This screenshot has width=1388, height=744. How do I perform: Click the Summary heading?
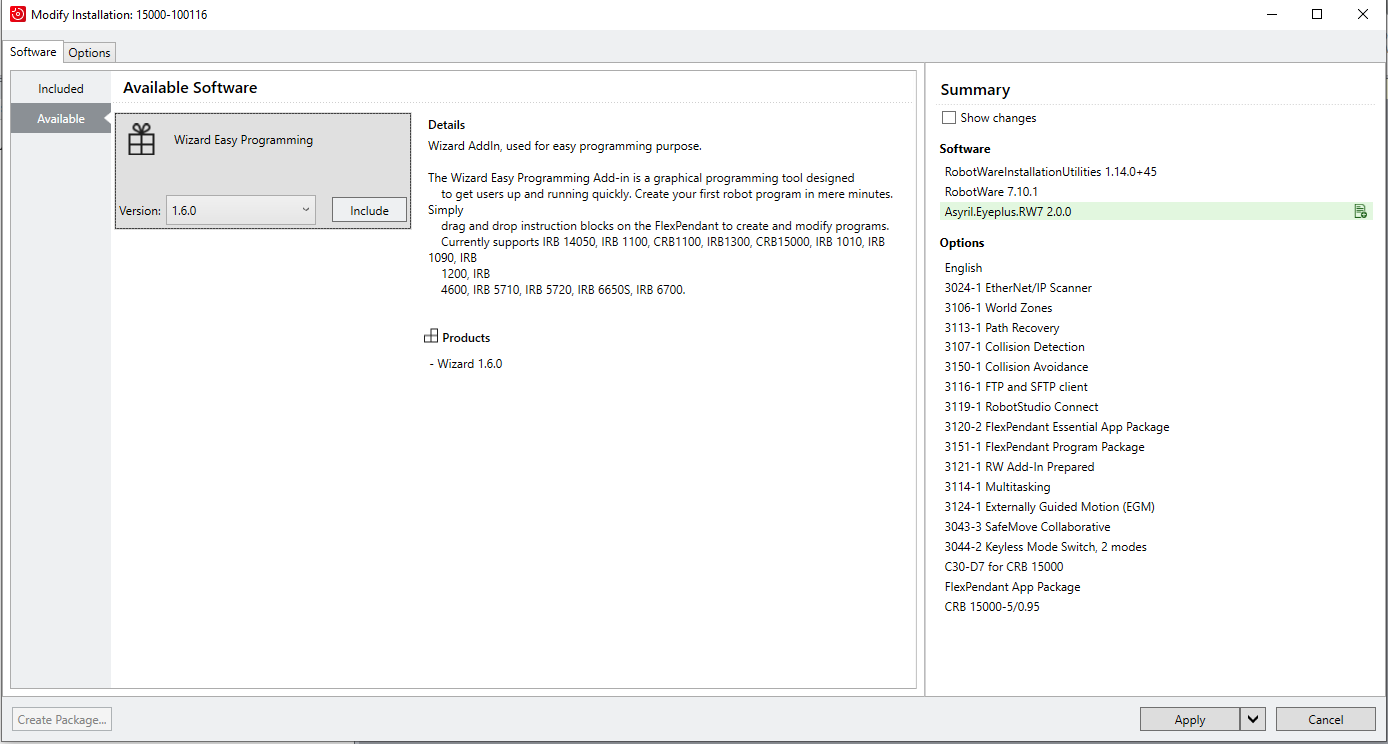click(x=975, y=90)
